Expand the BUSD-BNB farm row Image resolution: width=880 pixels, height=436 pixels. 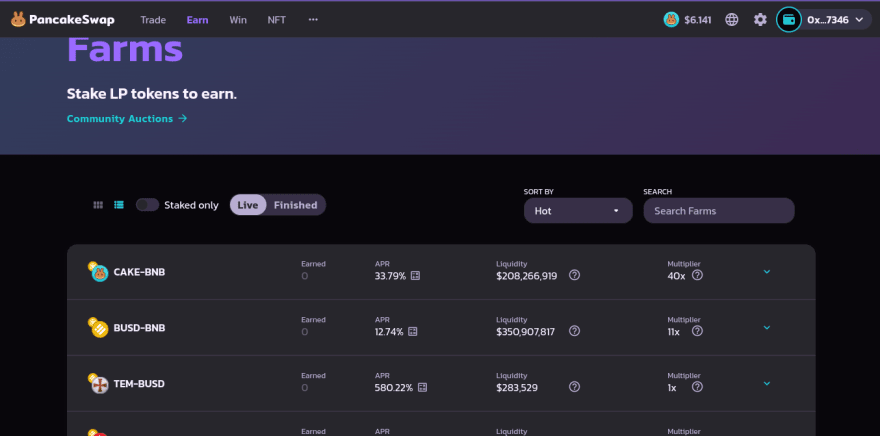pyautogui.click(x=767, y=328)
